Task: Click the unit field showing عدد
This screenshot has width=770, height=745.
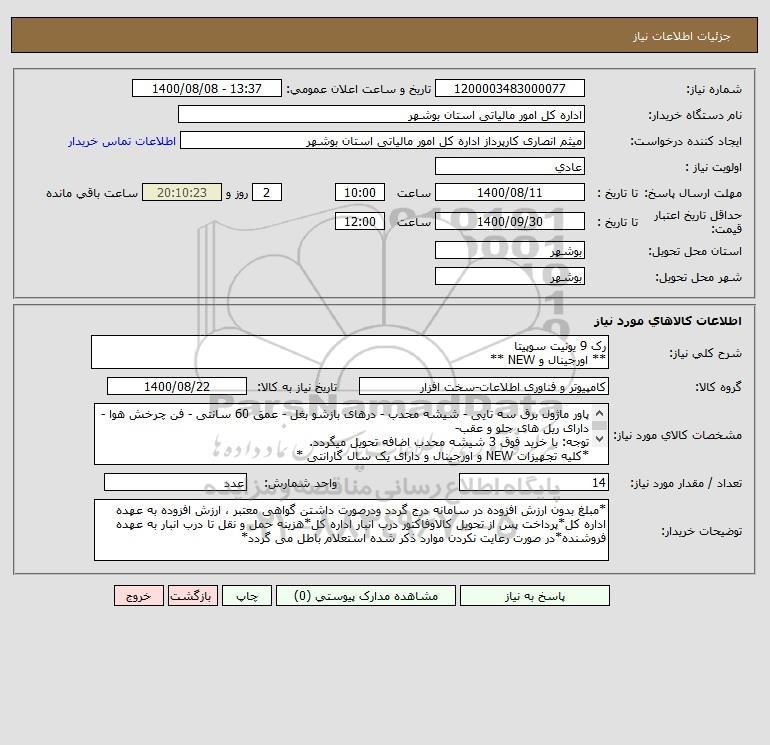Action: pos(175,482)
